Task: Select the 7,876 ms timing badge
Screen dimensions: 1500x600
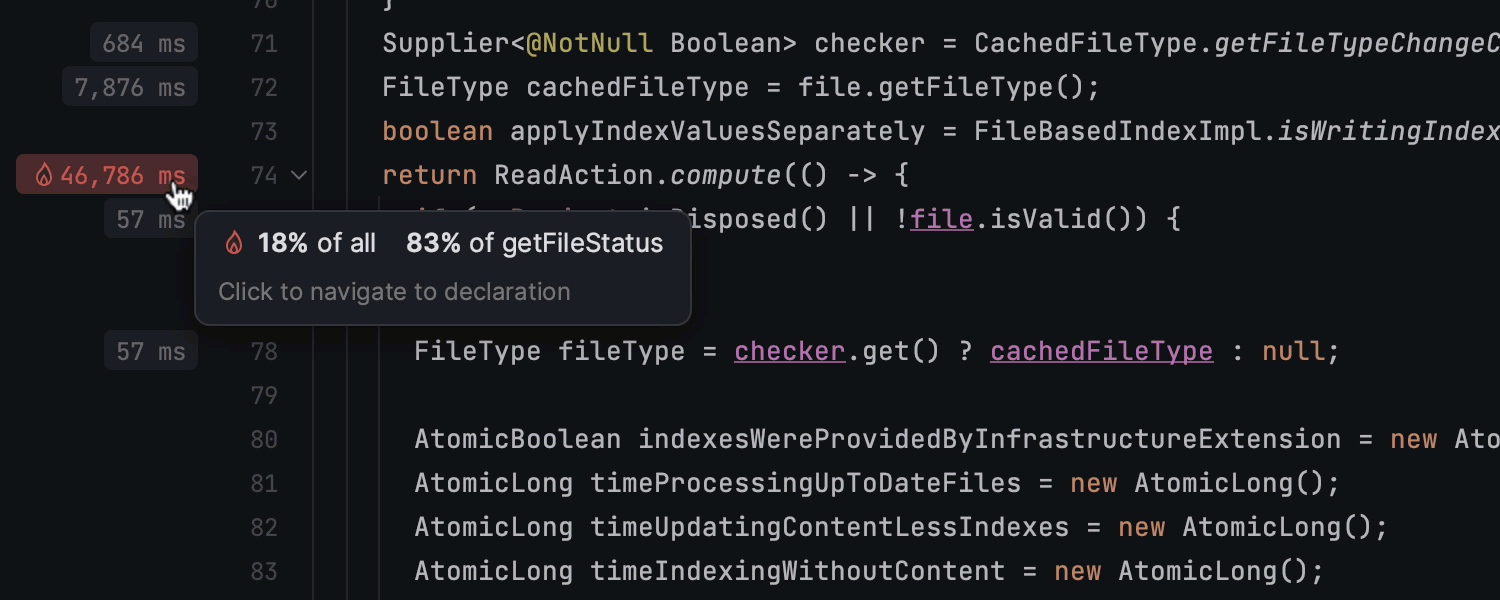Action: click(x=130, y=87)
